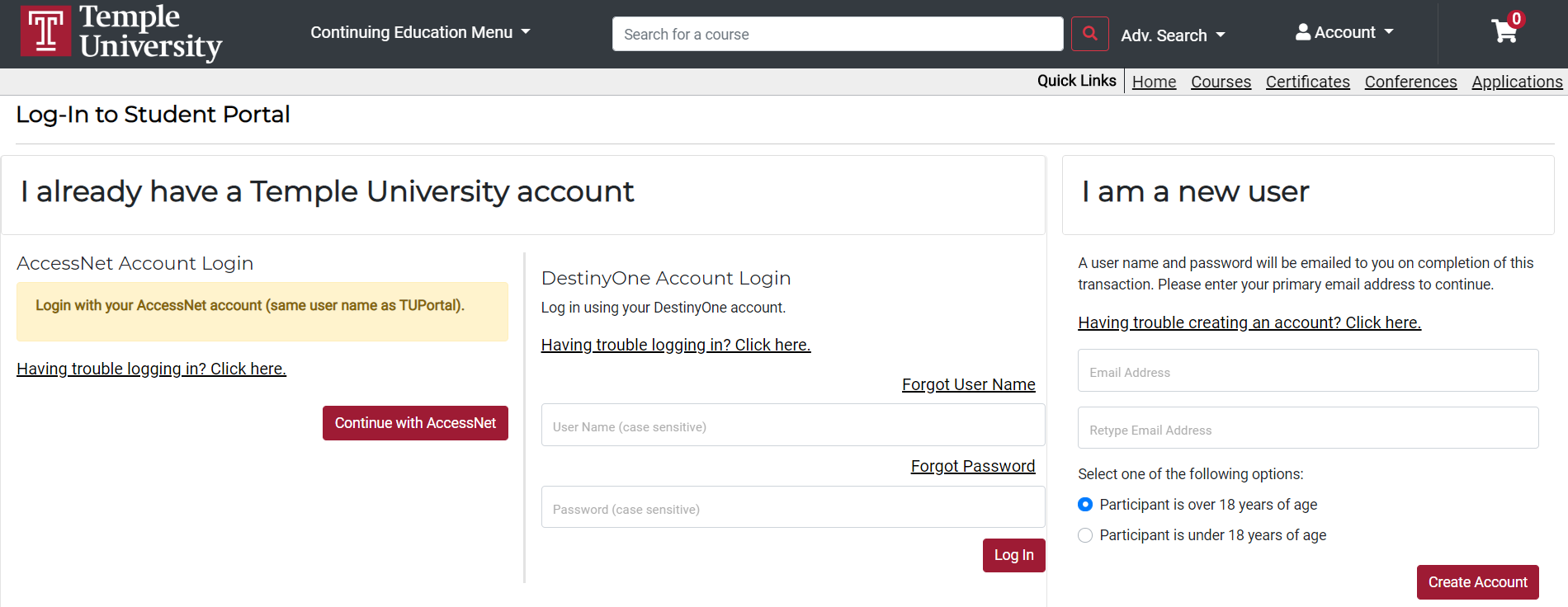Click the Create Account button
The image size is (1568, 607).
click(1477, 582)
